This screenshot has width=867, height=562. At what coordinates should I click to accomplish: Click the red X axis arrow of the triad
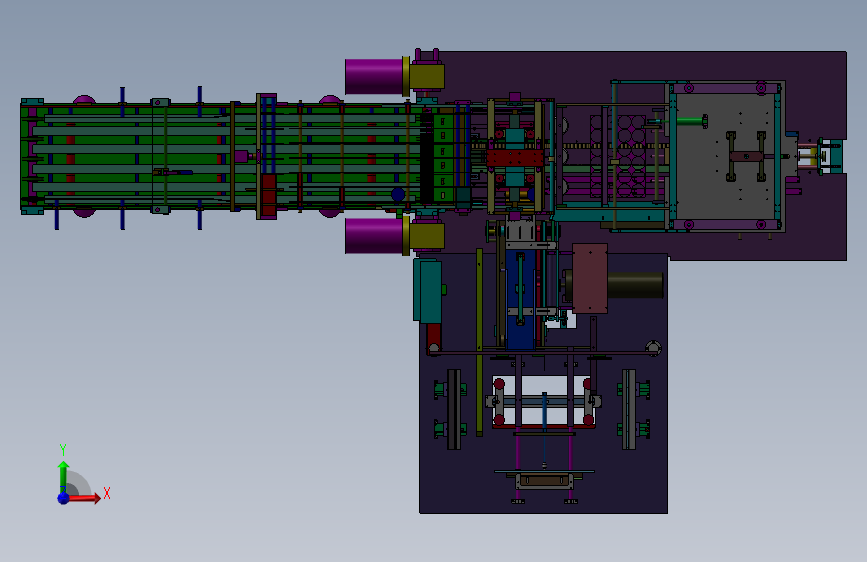coord(84,498)
